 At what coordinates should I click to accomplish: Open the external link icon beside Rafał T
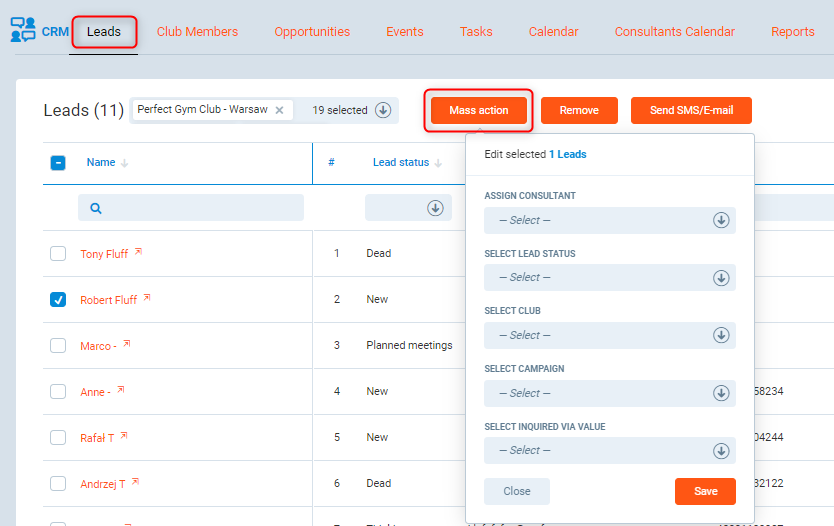click(124, 437)
